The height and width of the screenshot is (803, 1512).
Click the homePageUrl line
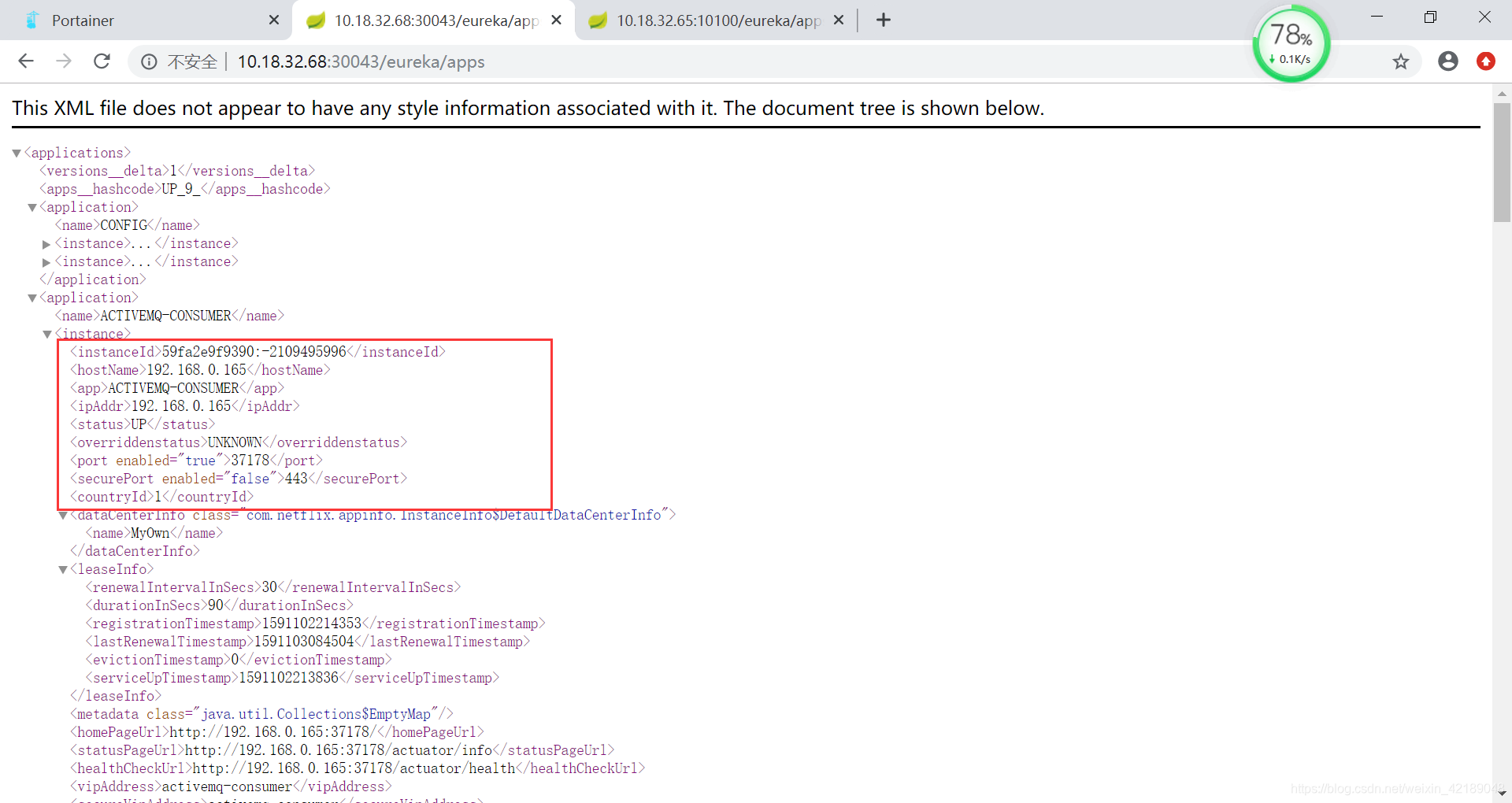277,732
